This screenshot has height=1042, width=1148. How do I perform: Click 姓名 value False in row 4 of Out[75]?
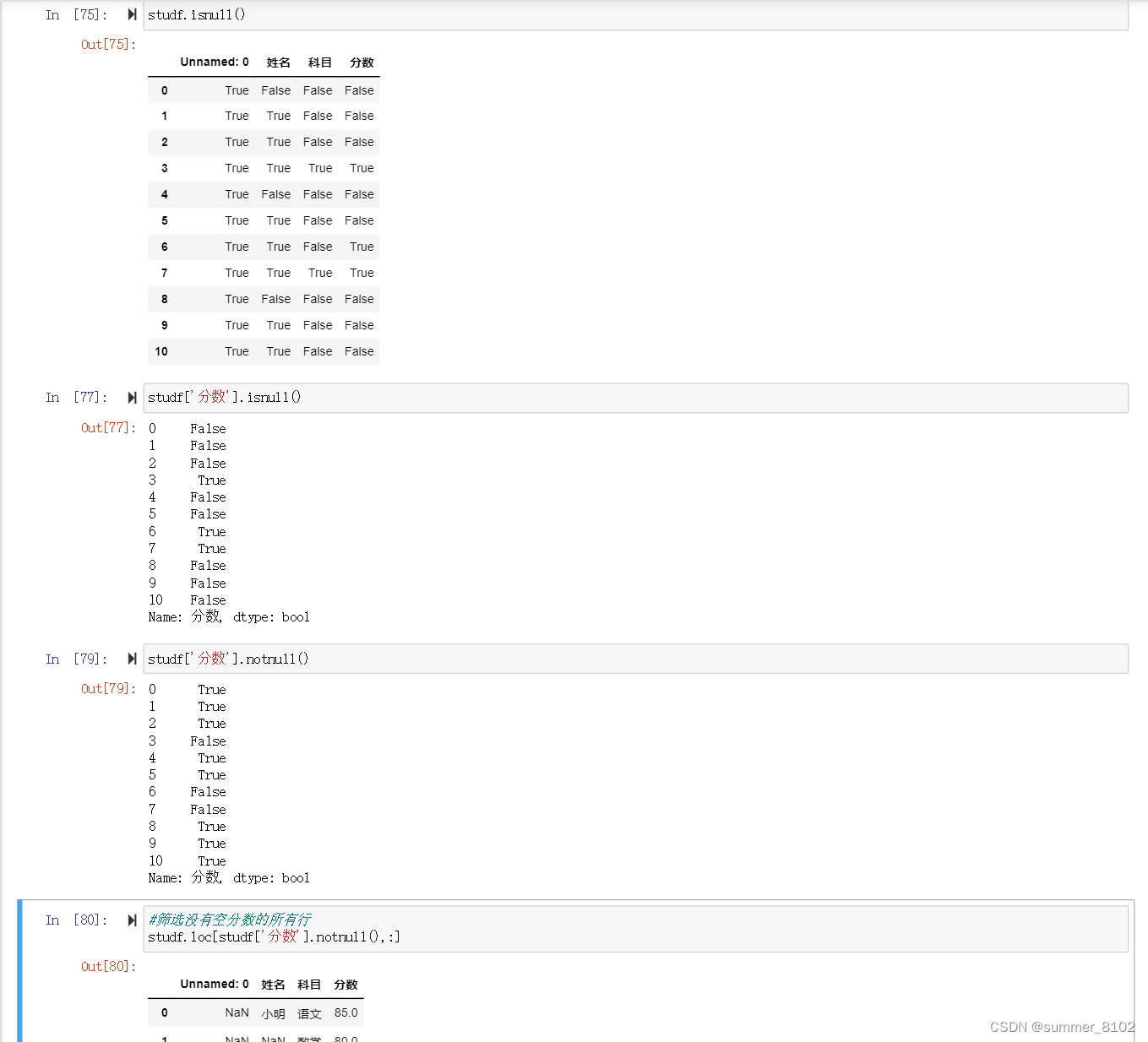click(276, 194)
